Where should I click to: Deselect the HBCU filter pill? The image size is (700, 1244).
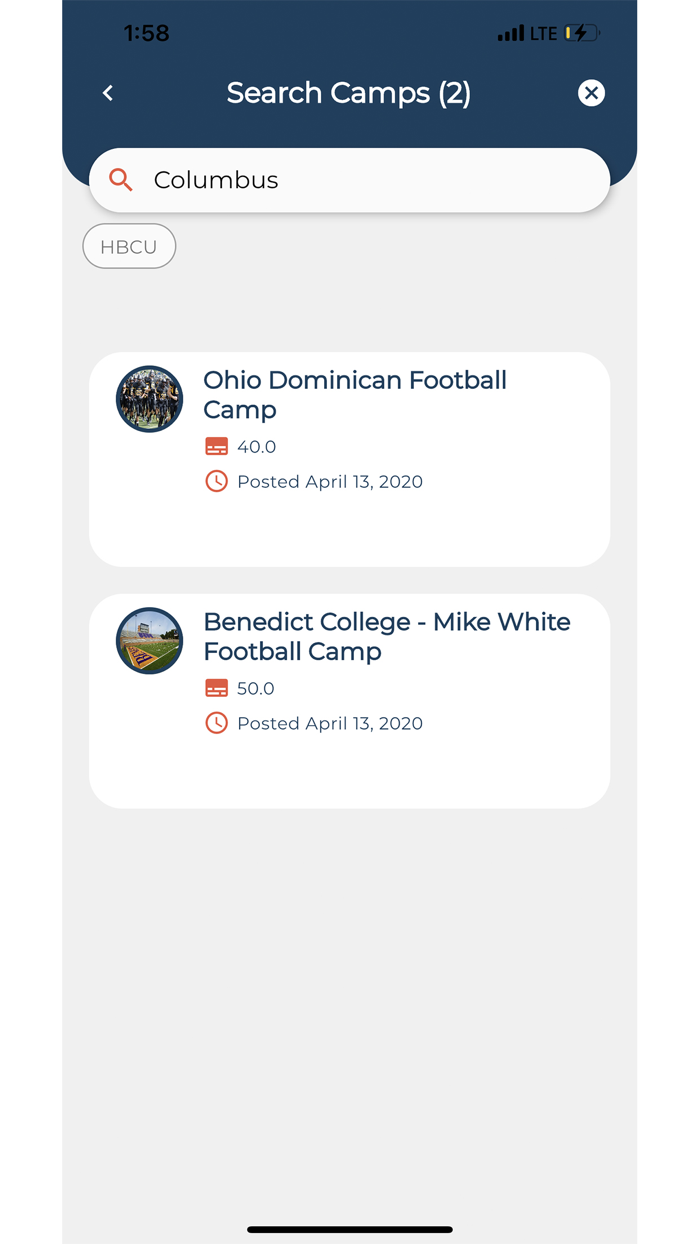click(x=129, y=246)
